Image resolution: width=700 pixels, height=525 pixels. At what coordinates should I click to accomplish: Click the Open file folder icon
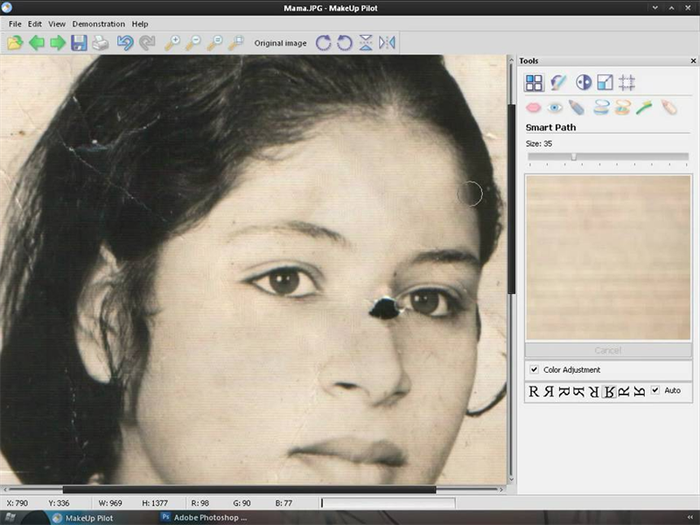click(14, 43)
